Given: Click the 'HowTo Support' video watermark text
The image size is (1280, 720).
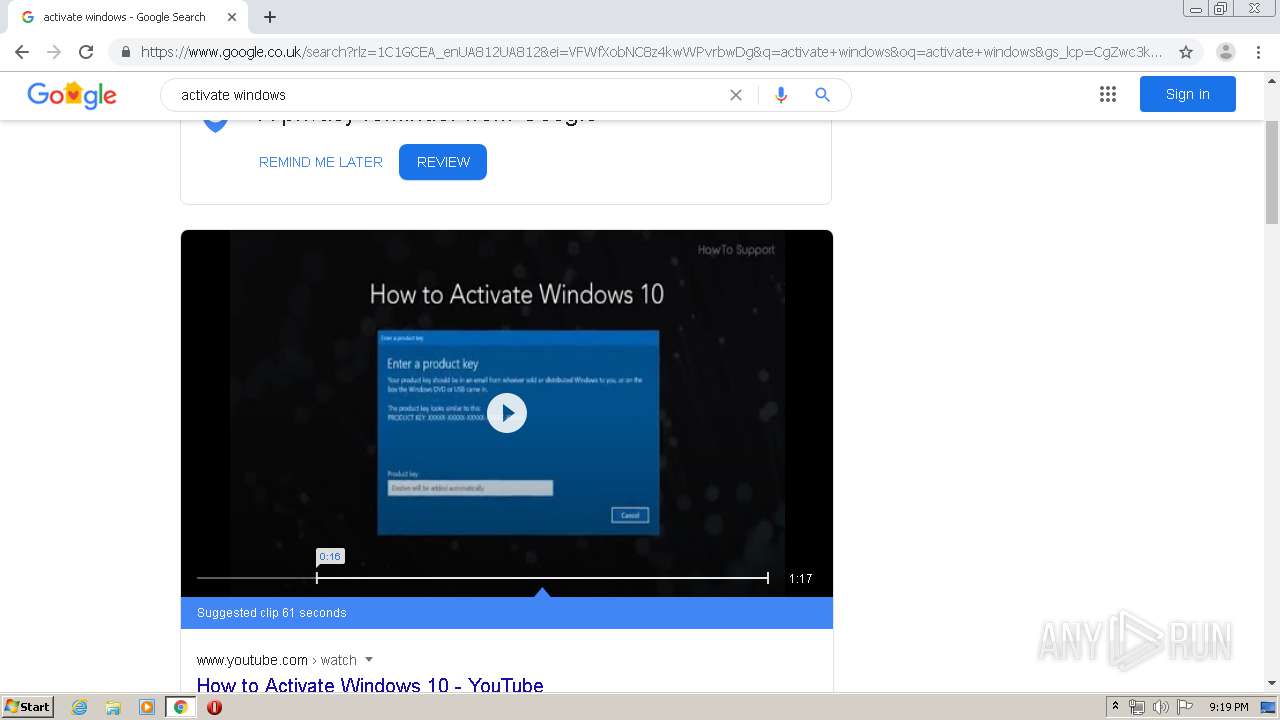Looking at the screenshot, I should pyautogui.click(x=736, y=250).
